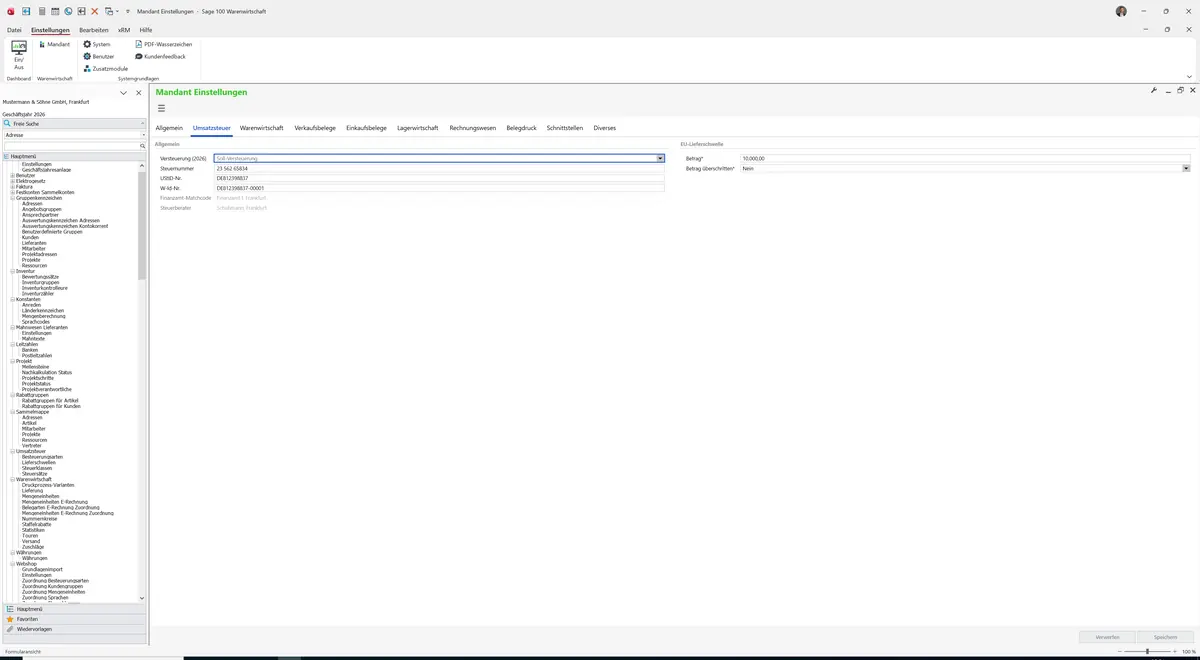
Task: Open the calculator icon in quick access toolbar
Action: click(x=41, y=11)
